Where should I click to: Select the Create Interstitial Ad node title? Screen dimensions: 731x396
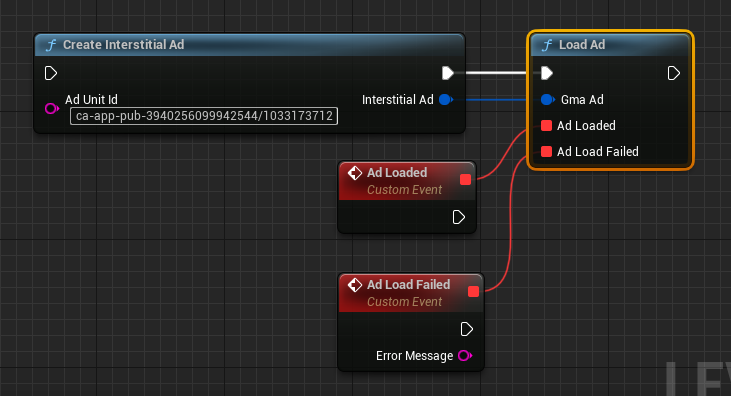124,45
